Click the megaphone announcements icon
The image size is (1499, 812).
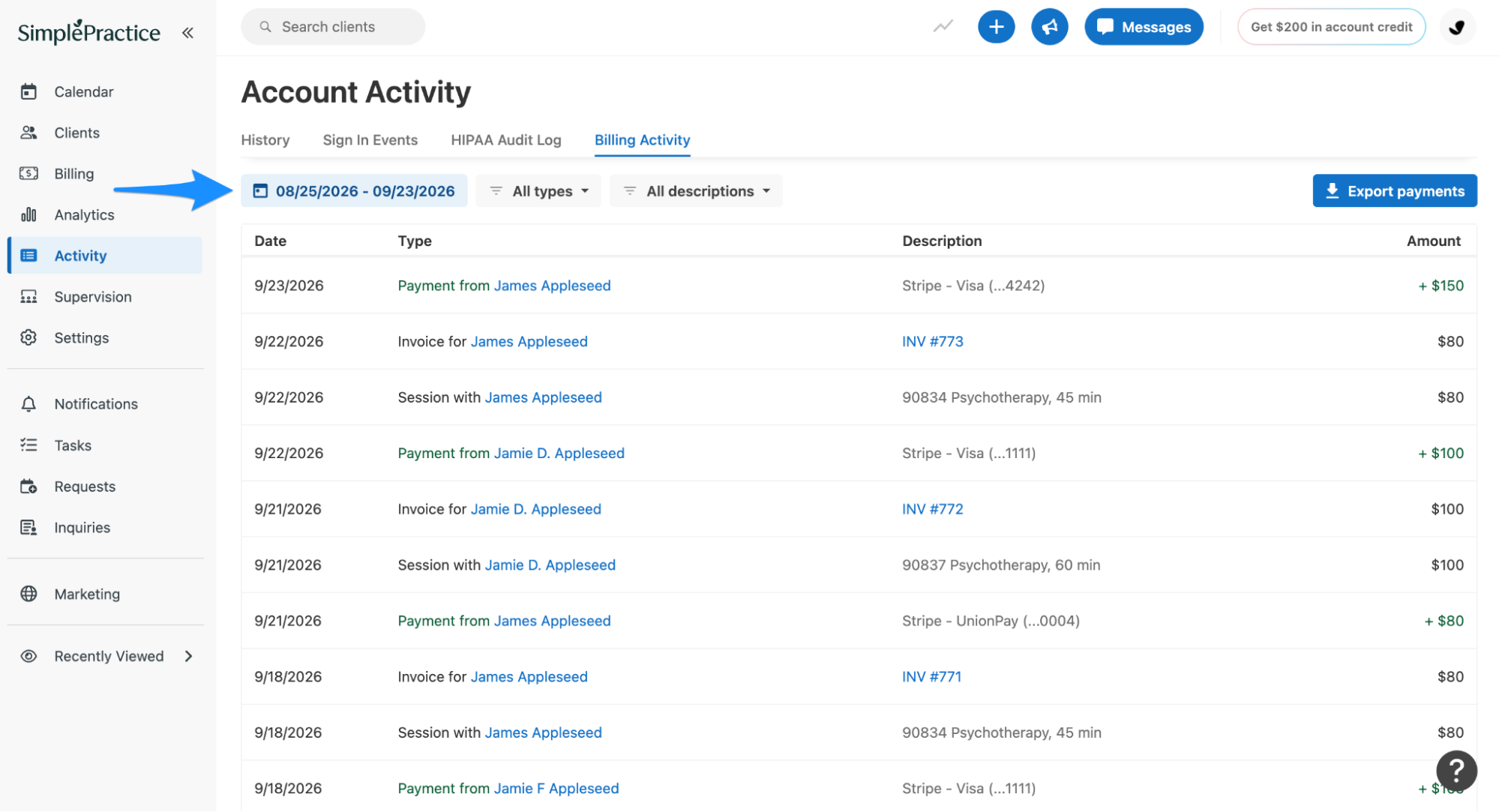[x=1049, y=27]
